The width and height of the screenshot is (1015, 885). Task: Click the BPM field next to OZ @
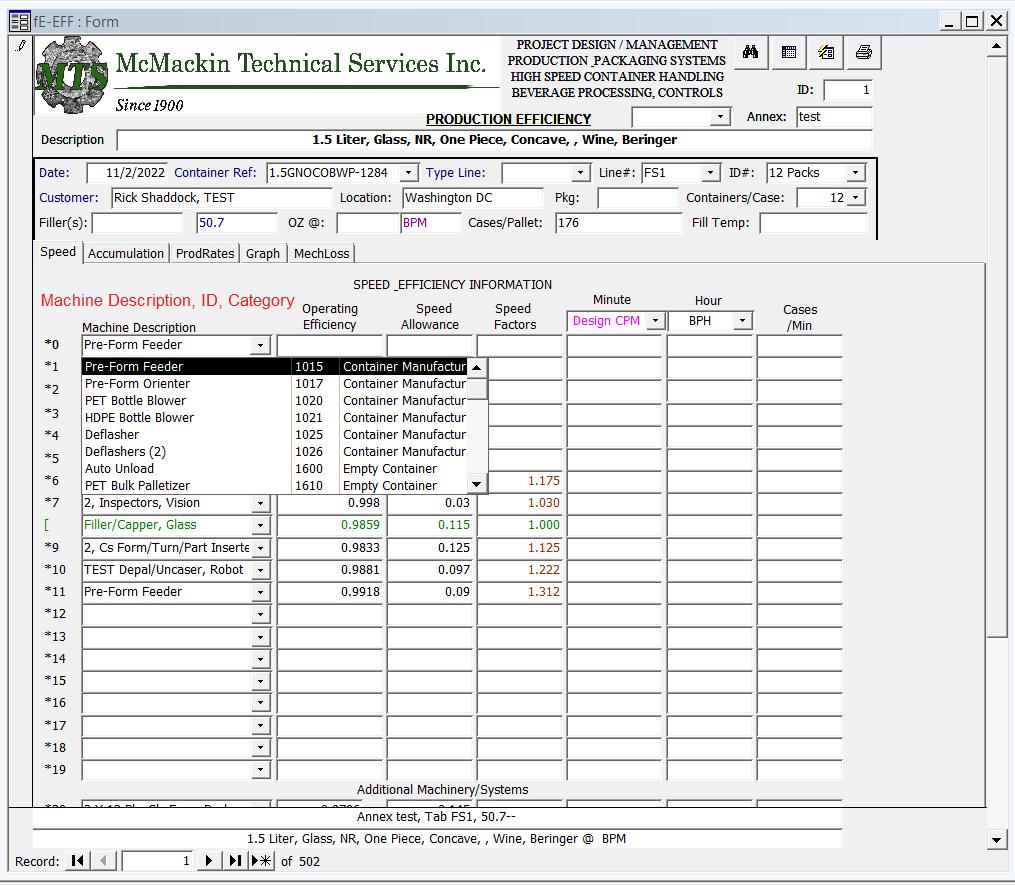pos(430,223)
